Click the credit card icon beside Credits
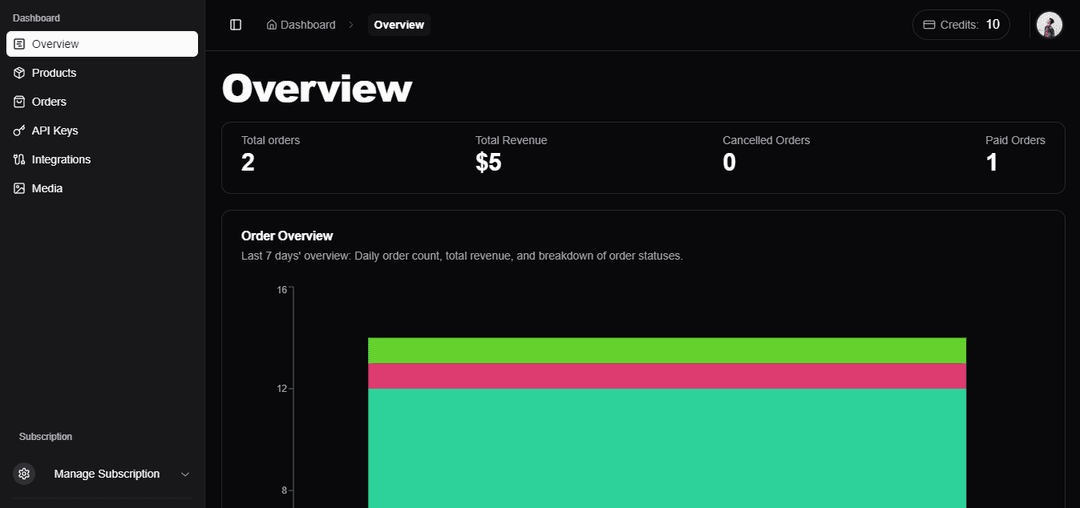 tap(929, 25)
